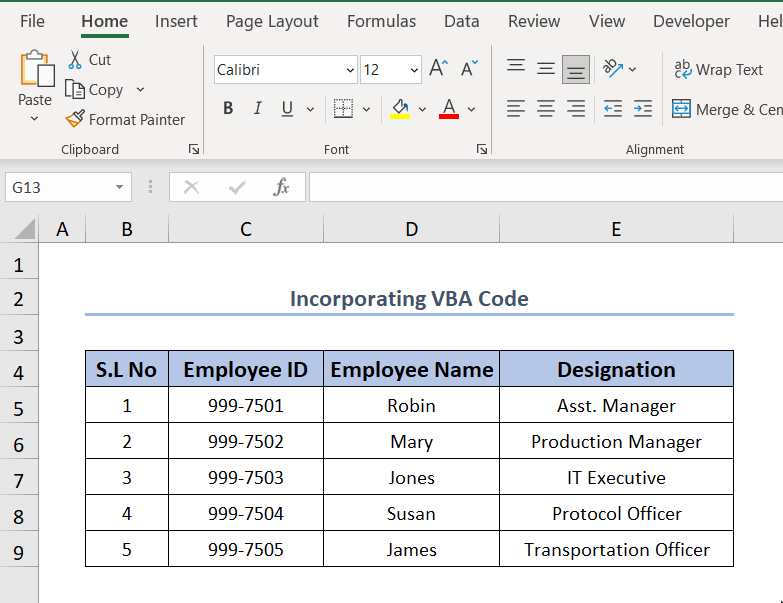Expand fill color palette arrow
This screenshot has height=603, width=783.
point(422,109)
